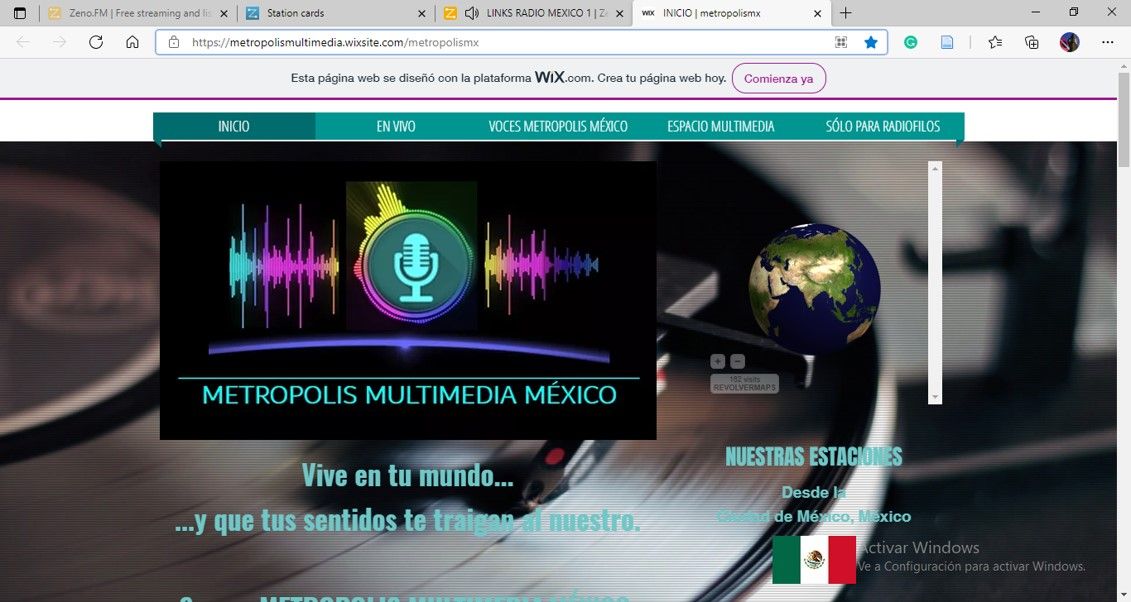Select EN VIVO in the site menu
Screen dimensions: 1131x602
395,126
